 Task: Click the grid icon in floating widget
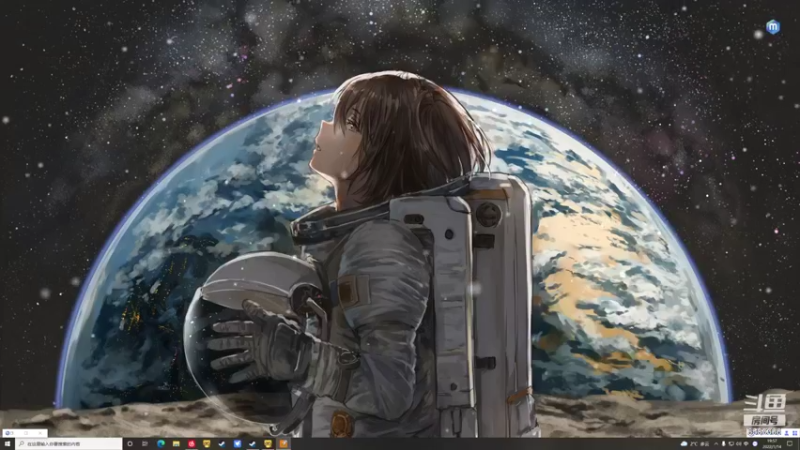point(795,433)
